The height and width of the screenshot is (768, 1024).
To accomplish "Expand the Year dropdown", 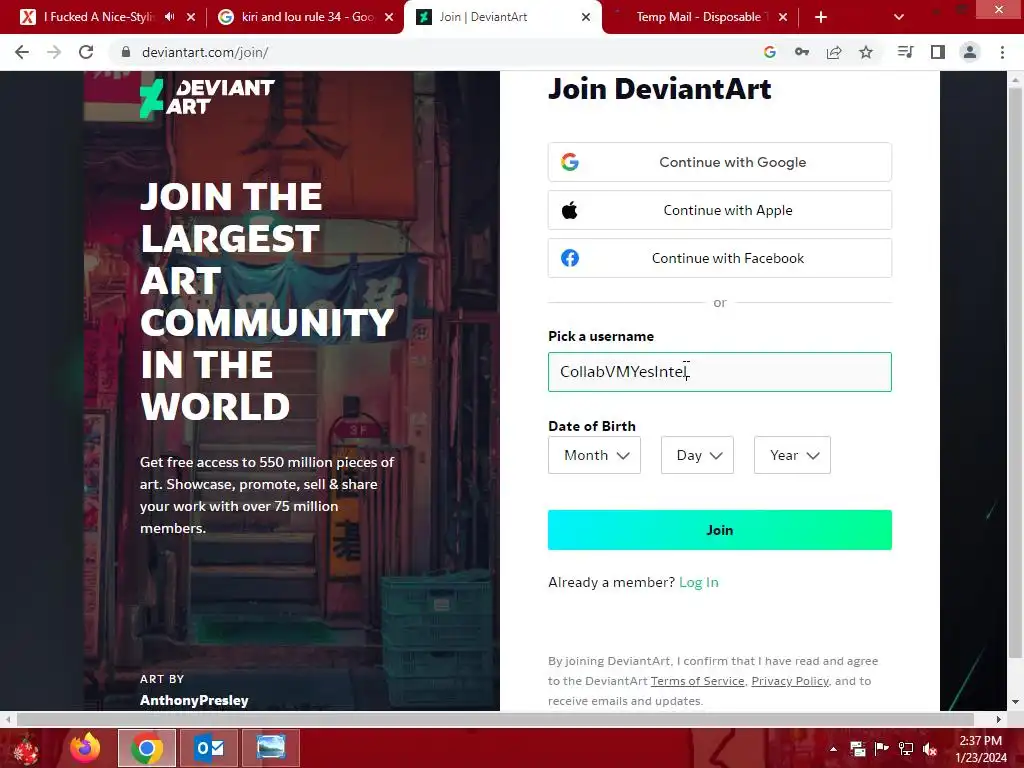I will point(792,455).
